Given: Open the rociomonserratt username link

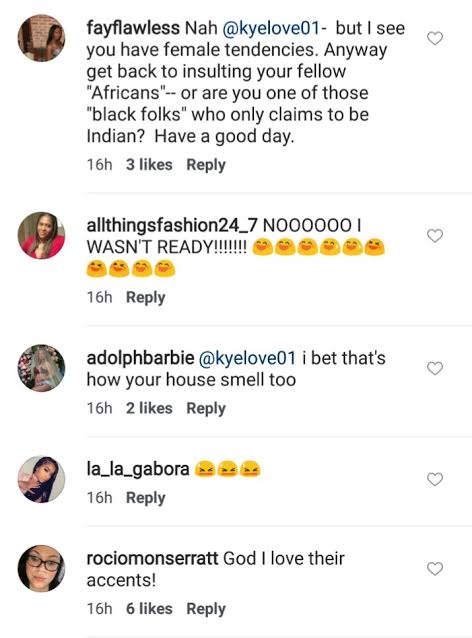Looking at the screenshot, I should 153,558.
